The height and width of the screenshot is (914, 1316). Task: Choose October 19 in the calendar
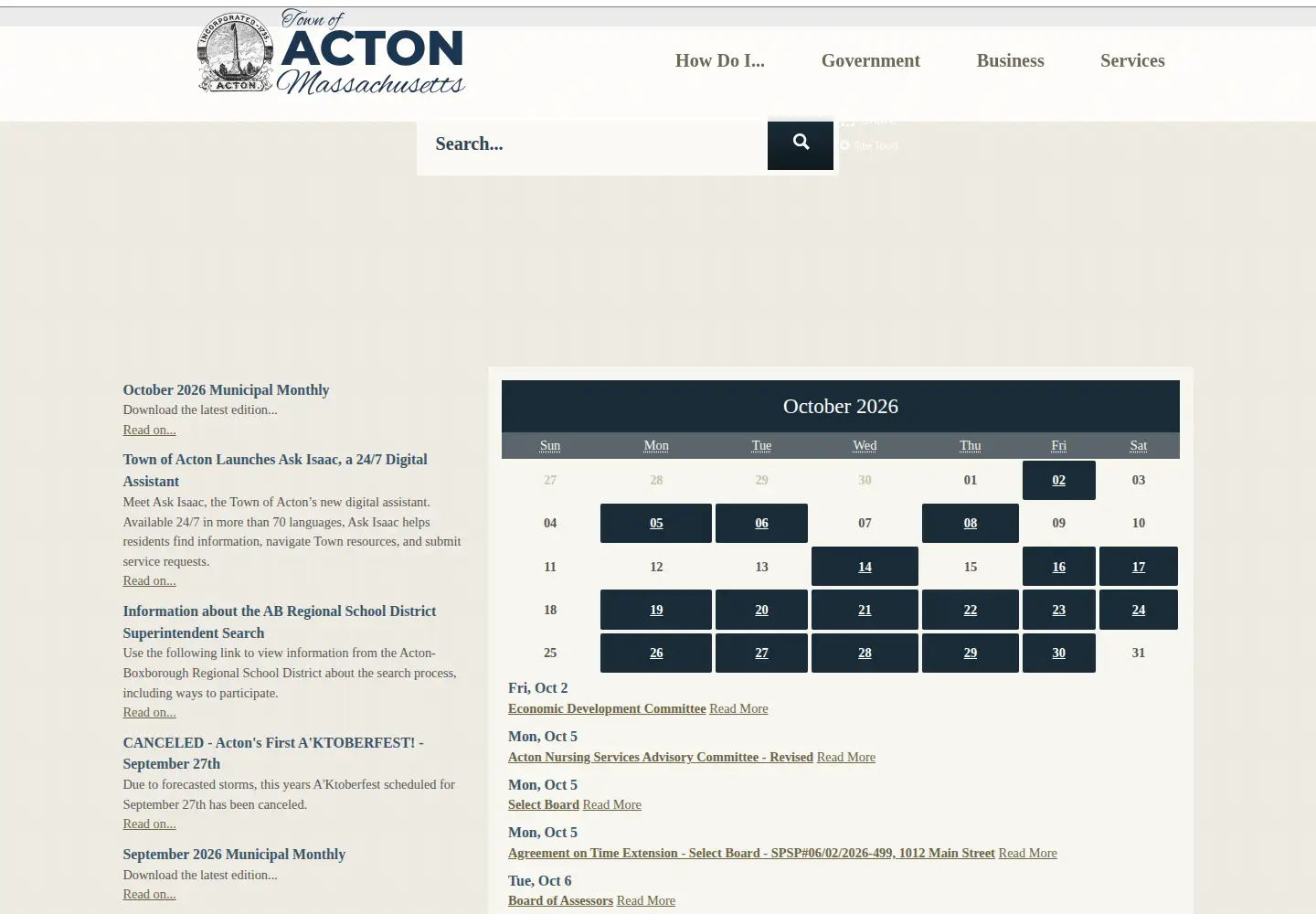[656, 610]
